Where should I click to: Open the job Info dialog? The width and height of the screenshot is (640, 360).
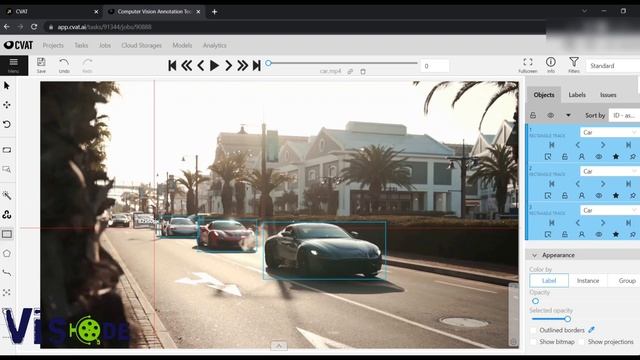[551, 65]
